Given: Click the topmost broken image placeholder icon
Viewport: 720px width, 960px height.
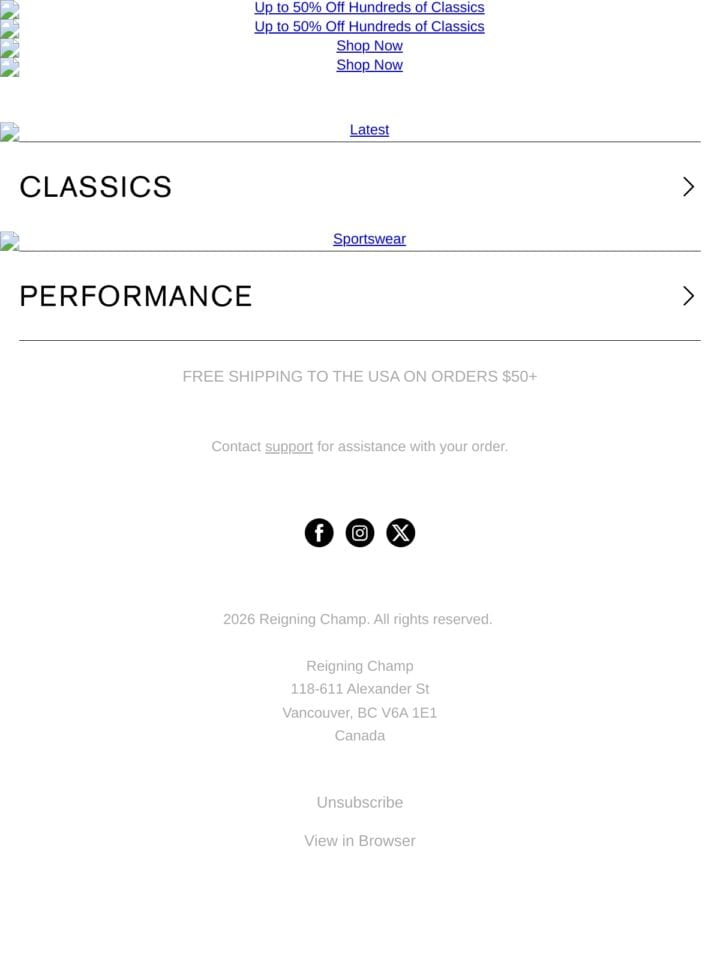Looking at the screenshot, I should coord(9,9).
